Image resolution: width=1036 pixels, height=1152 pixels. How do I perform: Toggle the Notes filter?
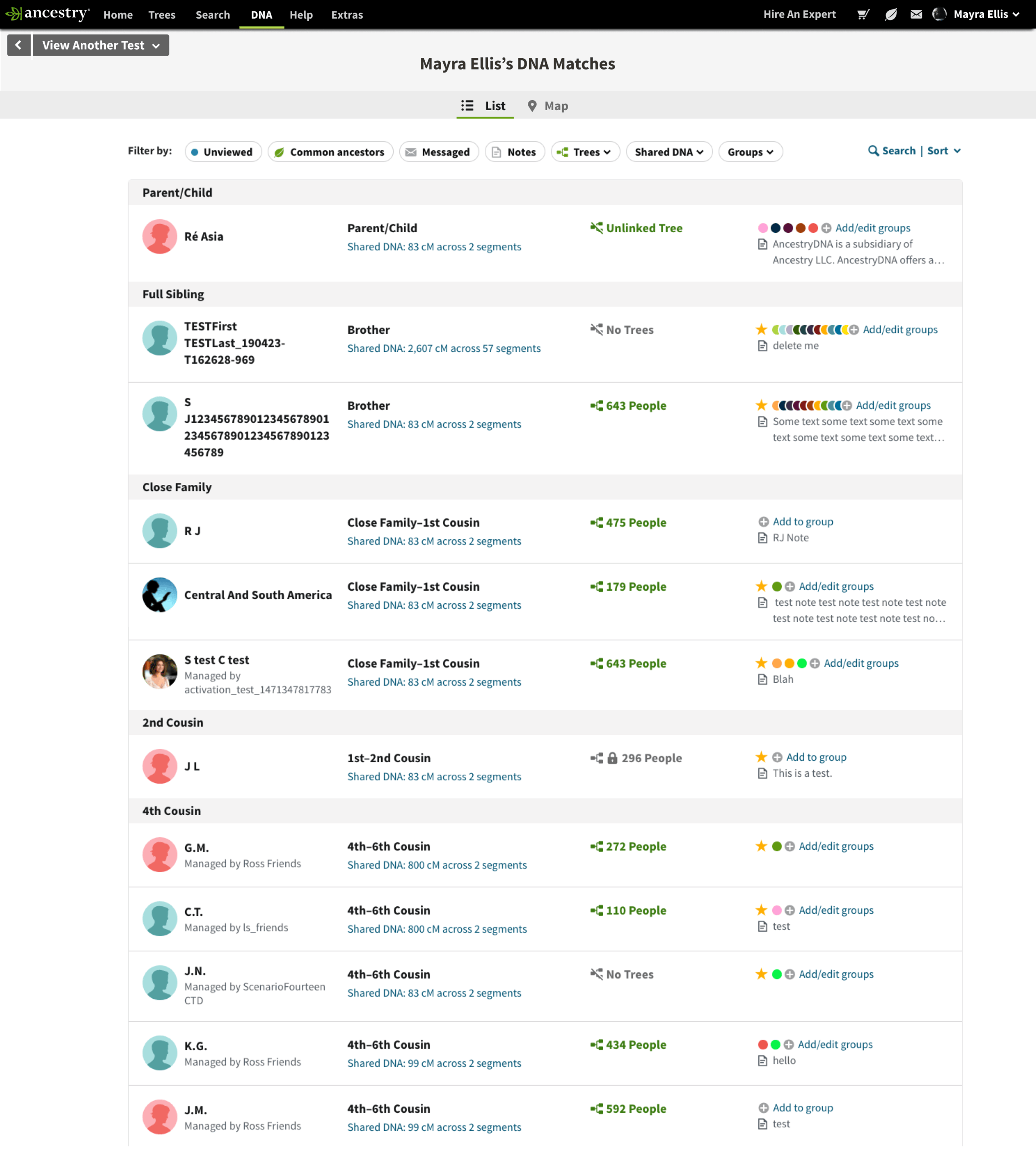point(515,152)
